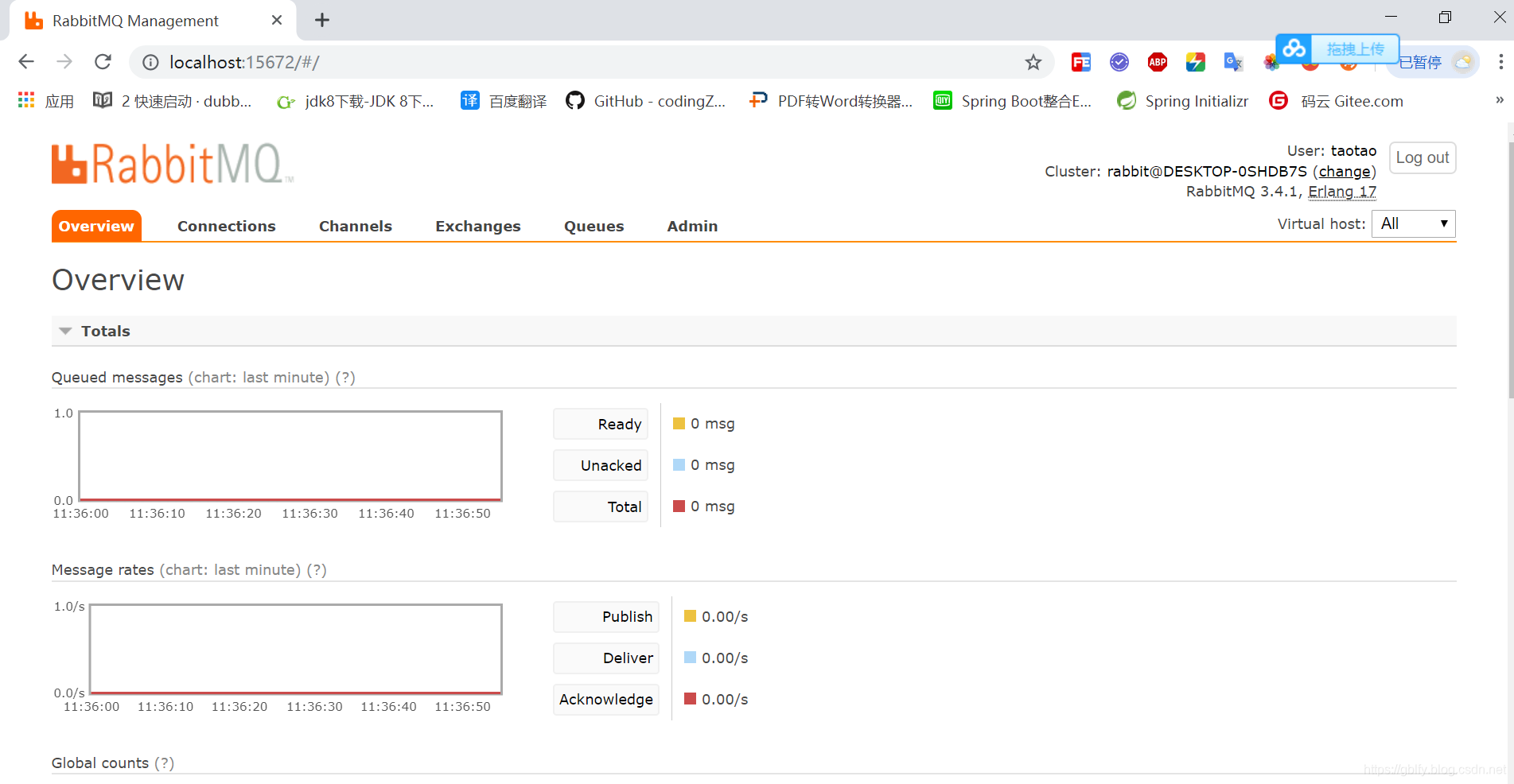Image resolution: width=1514 pixels, height=784 pixels.
Task: Switch to the Channels tab
Action: (356, 226)
